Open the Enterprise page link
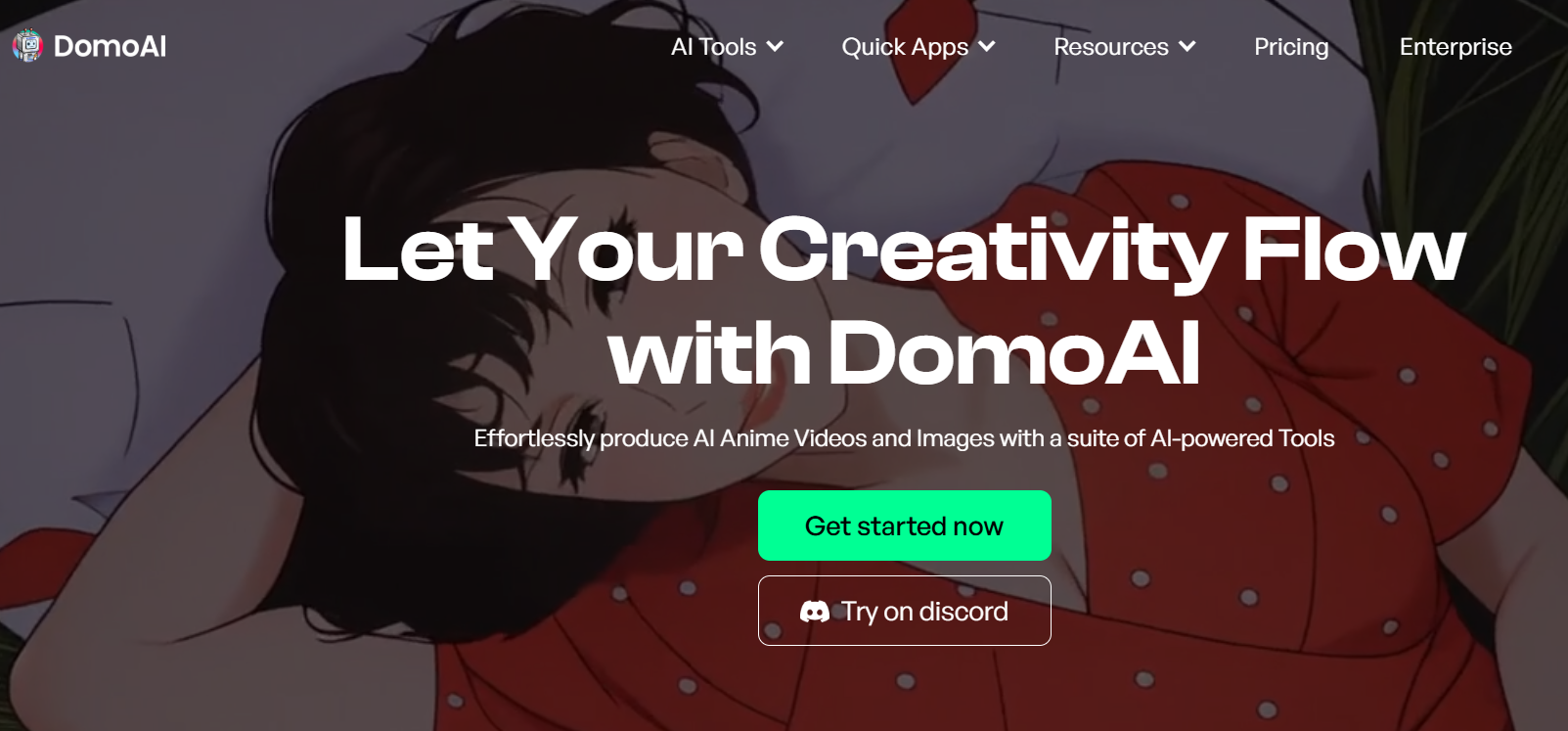Image resolution: width=1568 pixels, height=731 pixels. pos(1456,47)
